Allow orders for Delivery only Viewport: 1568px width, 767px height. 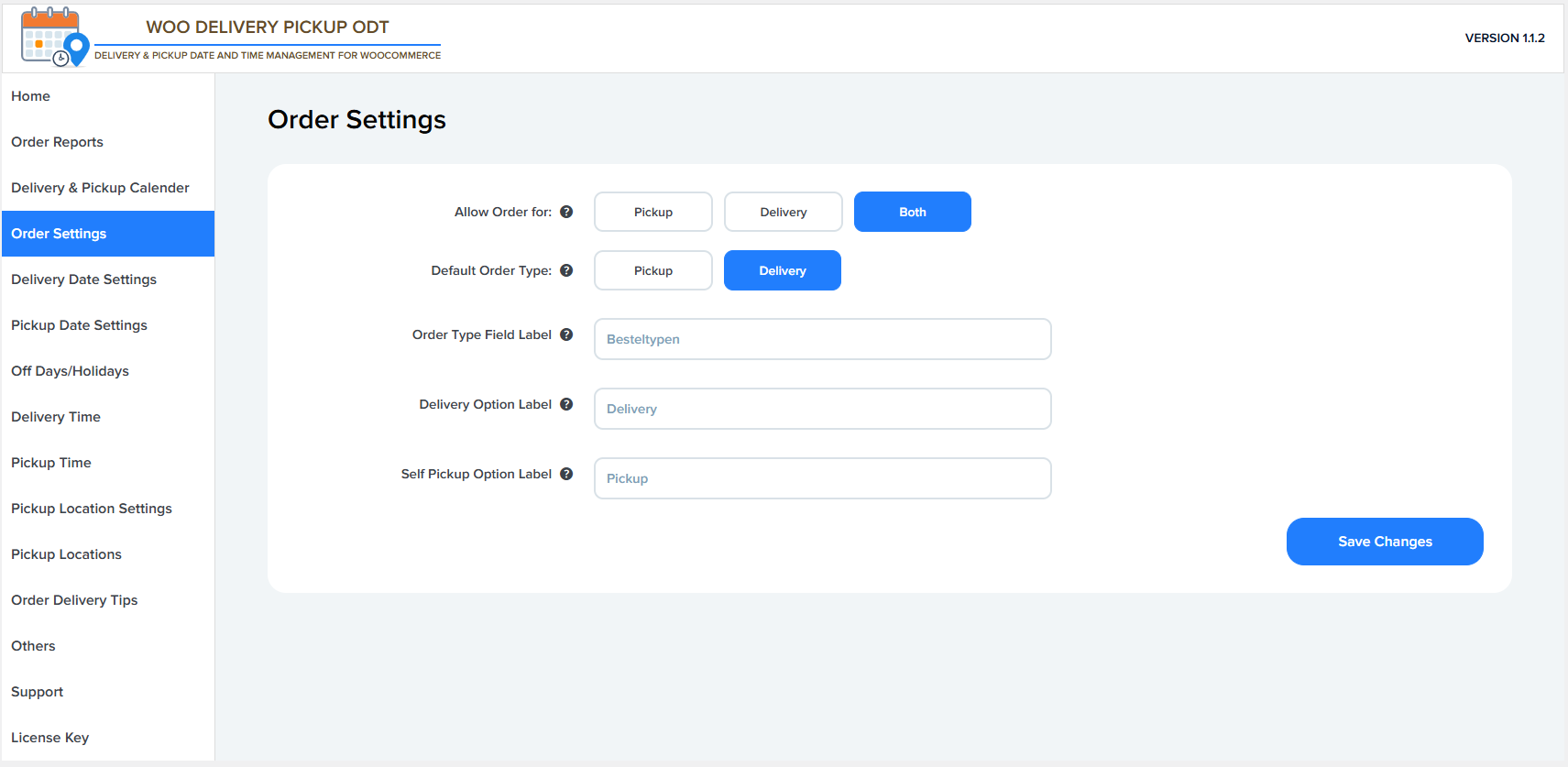tap(783, 212)
